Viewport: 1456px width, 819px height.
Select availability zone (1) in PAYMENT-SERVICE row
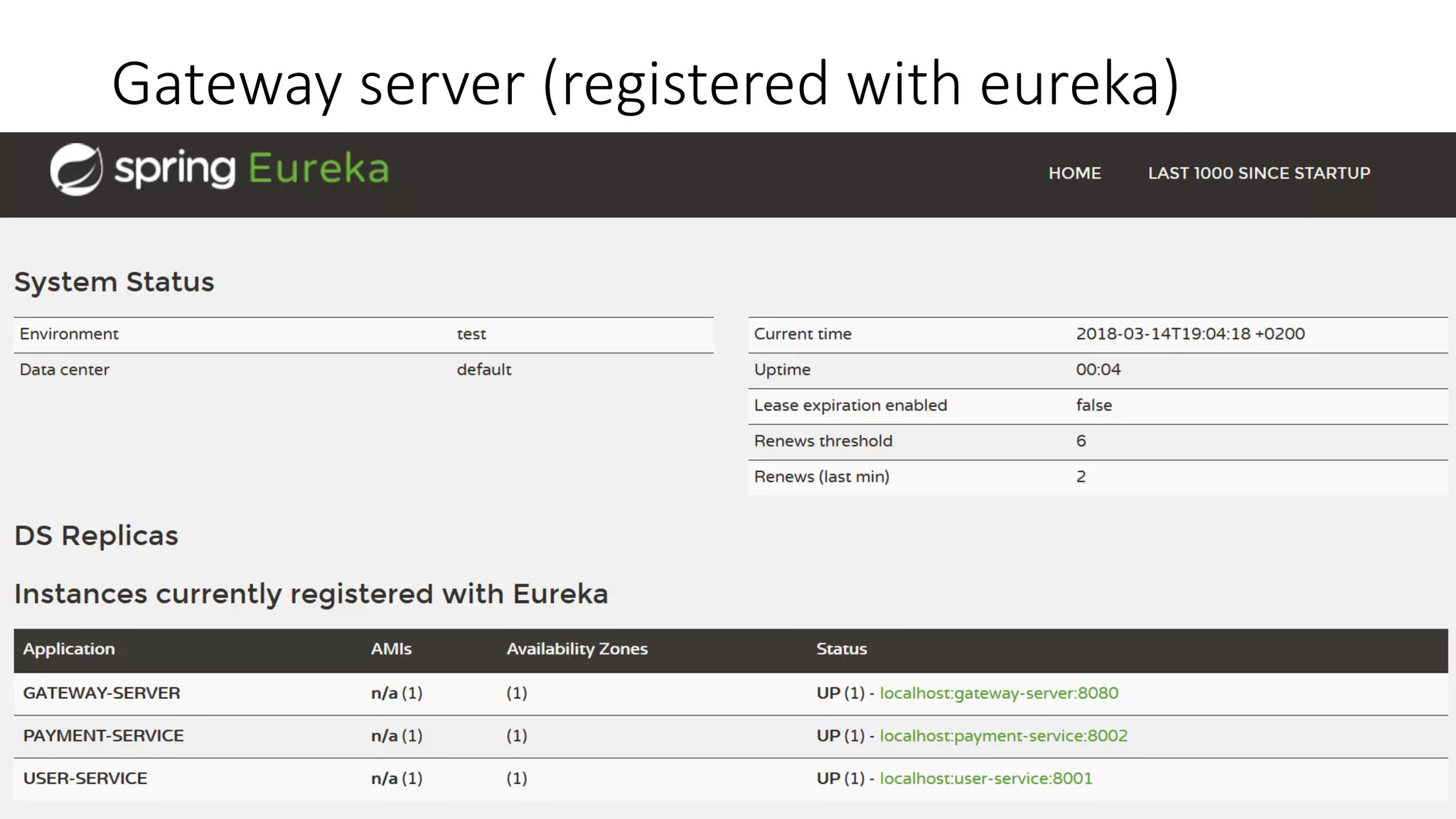pyautogui.click(x=517, y=736)
